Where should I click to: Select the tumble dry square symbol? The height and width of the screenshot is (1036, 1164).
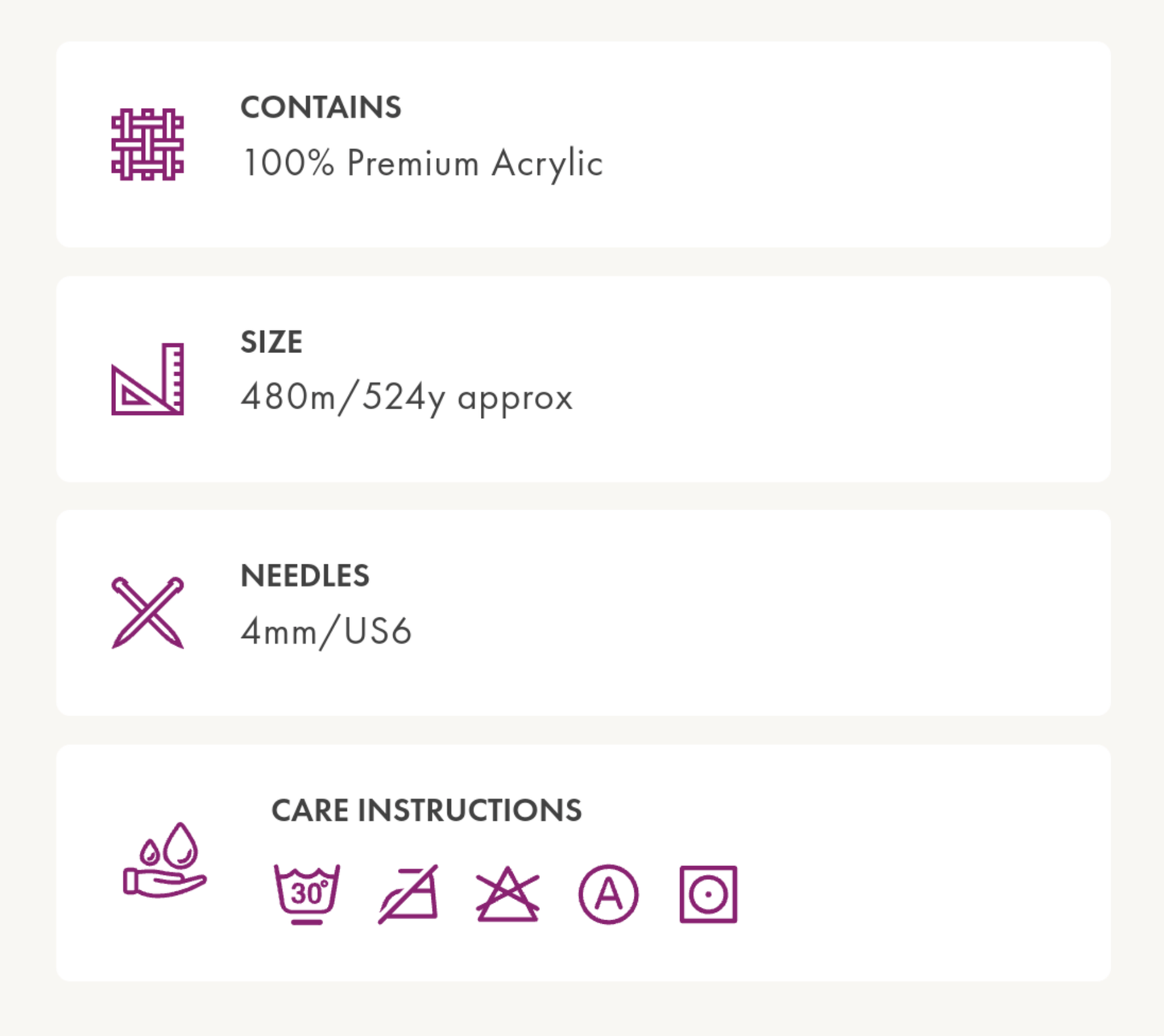[x=708, y=894]
